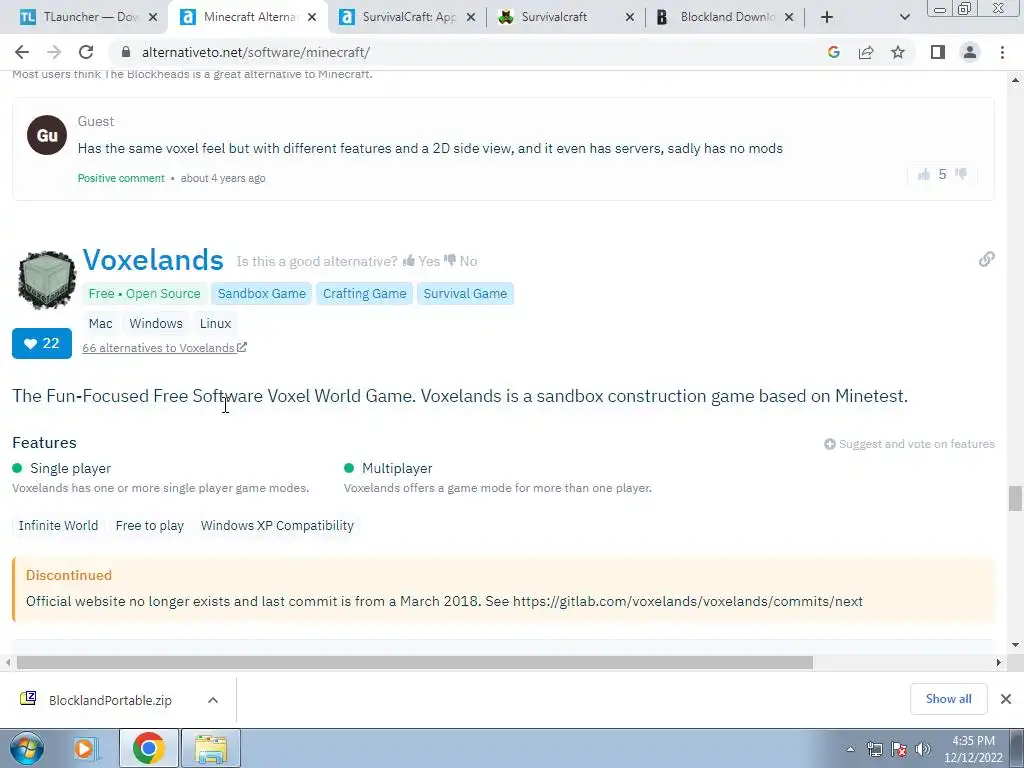Click the scroll down arrow

(x=1016, y=645)
